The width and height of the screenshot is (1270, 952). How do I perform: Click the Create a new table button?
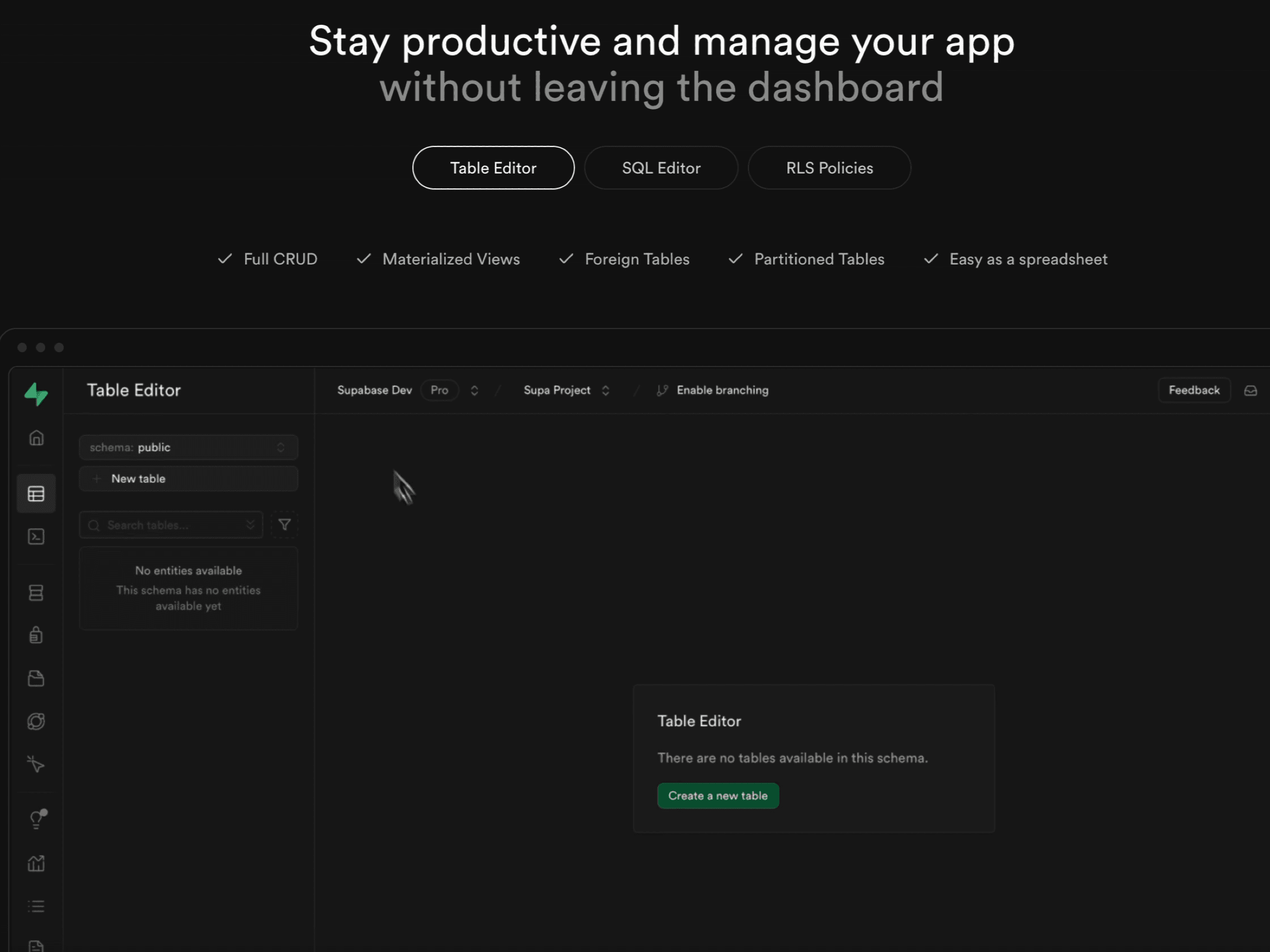718,795
